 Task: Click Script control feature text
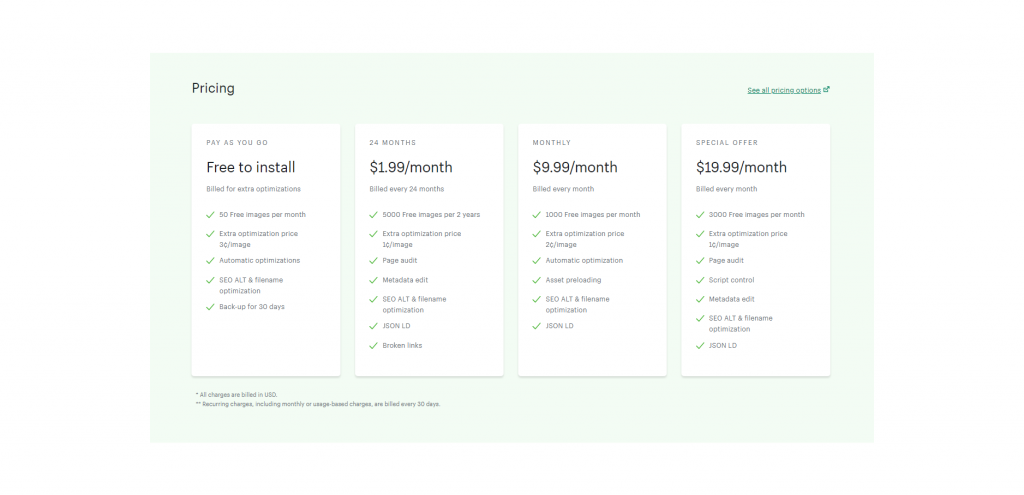coord(731,280)
